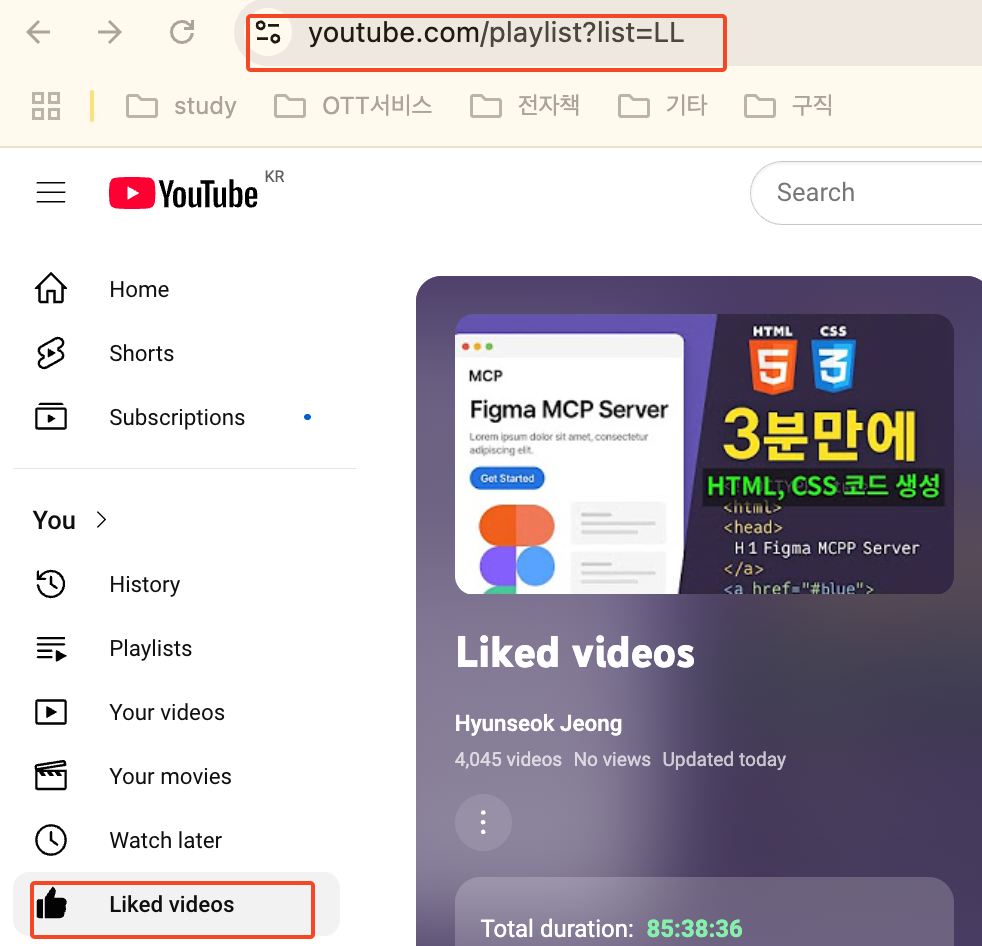Click the Your videos play icon

pyautogui.click(x=51, y=712)
